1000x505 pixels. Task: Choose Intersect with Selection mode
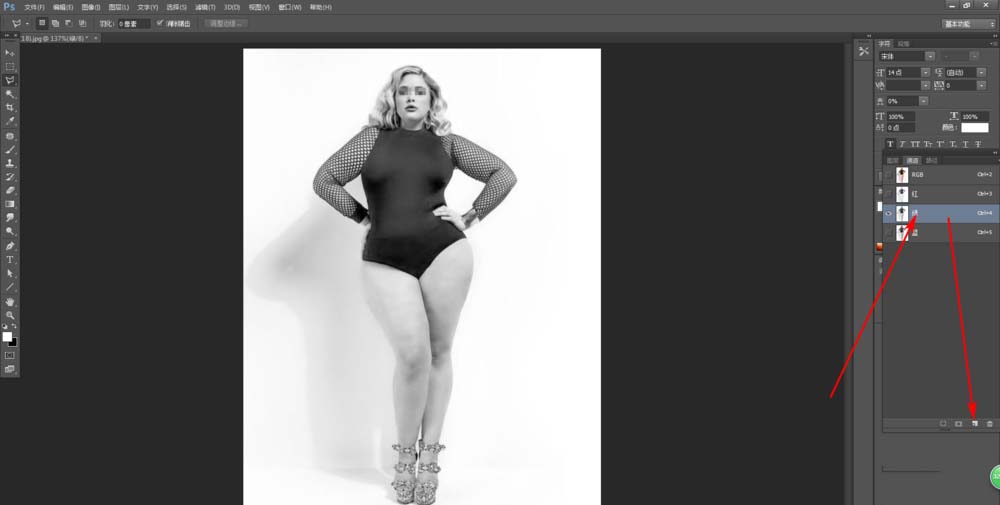[82, 23]
